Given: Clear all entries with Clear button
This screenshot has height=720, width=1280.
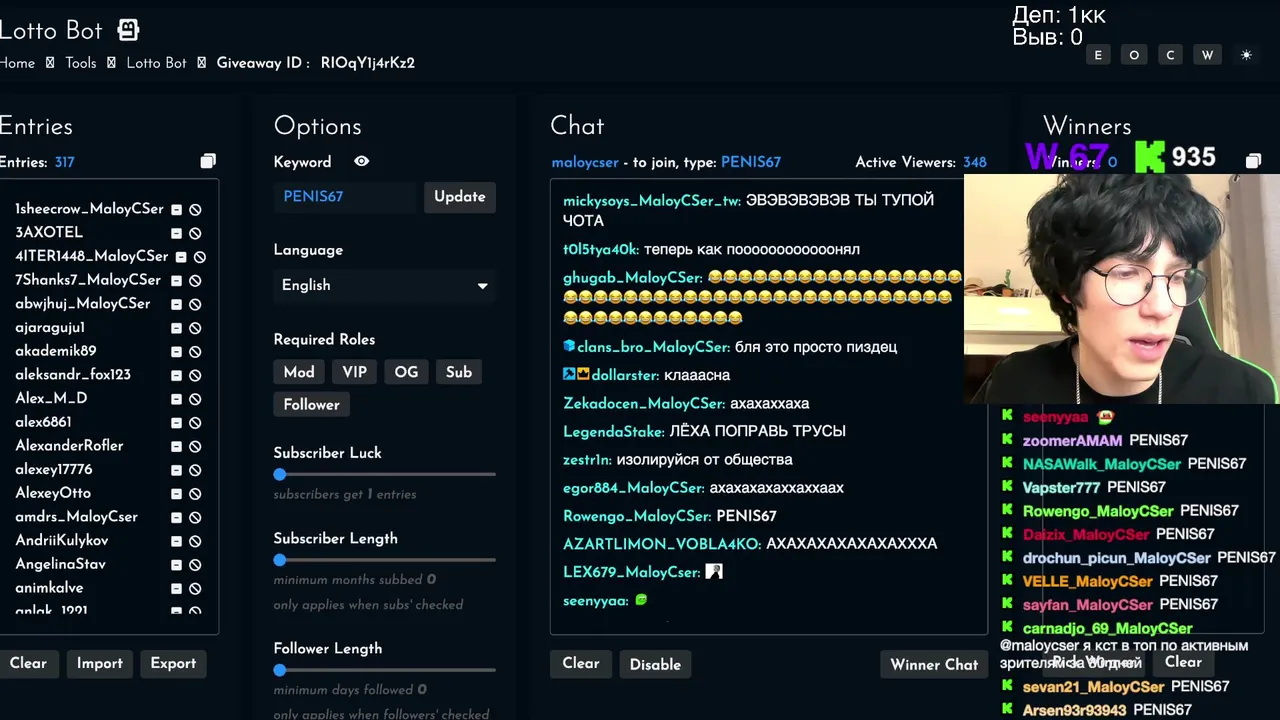Looking at the screenshot, I should [28, 663].
